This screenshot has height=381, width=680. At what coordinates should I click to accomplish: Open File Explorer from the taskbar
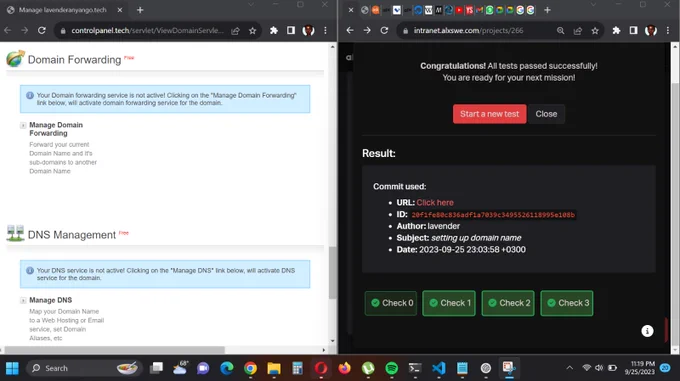click(274, 368)
